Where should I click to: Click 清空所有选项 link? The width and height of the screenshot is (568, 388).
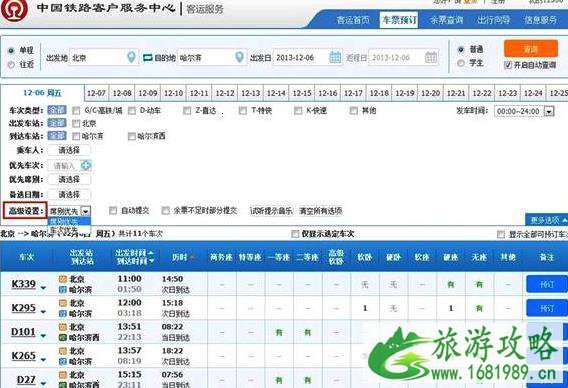tap(321, 211)
